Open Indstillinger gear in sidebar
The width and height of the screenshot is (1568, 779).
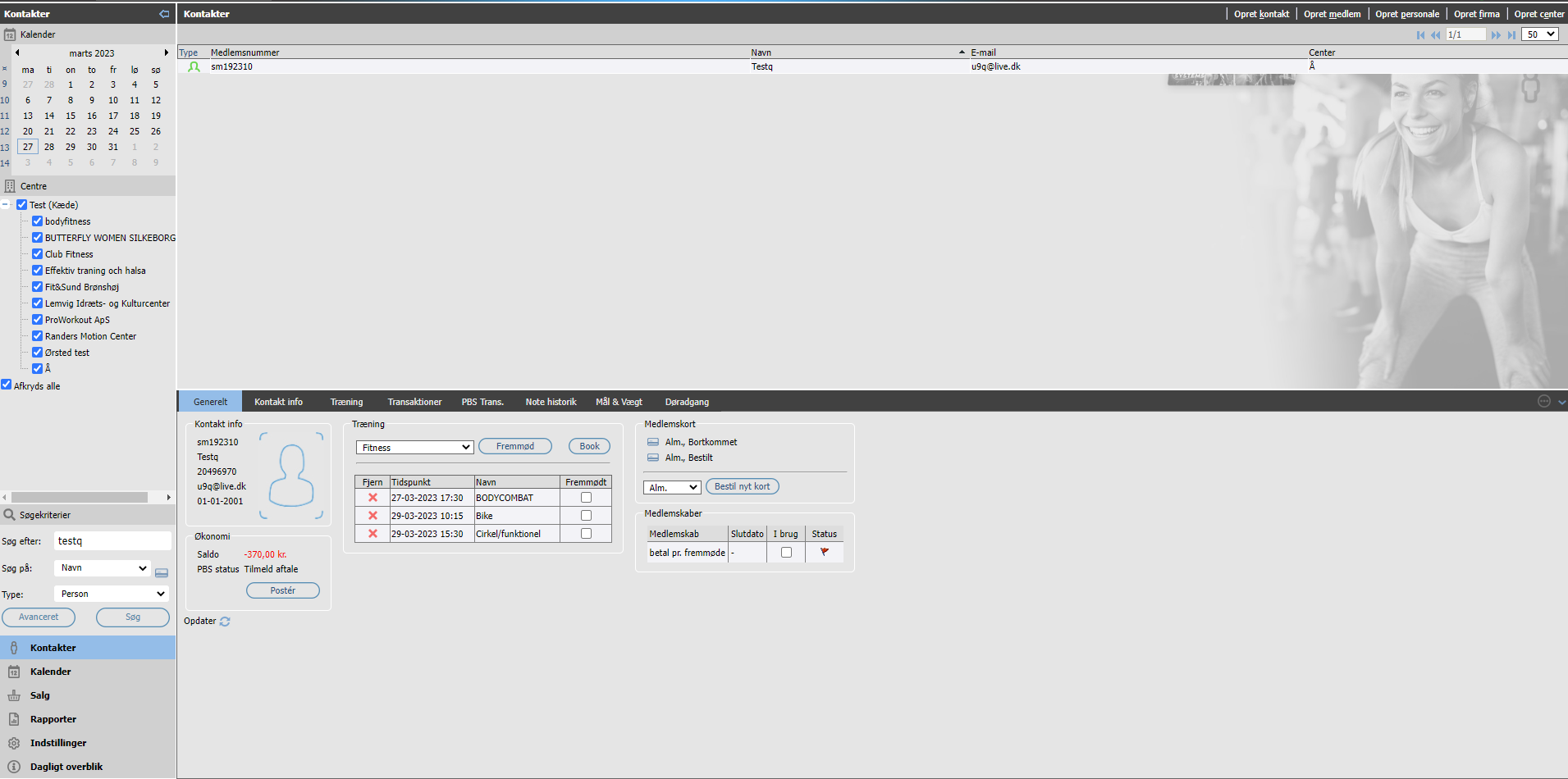14,743
